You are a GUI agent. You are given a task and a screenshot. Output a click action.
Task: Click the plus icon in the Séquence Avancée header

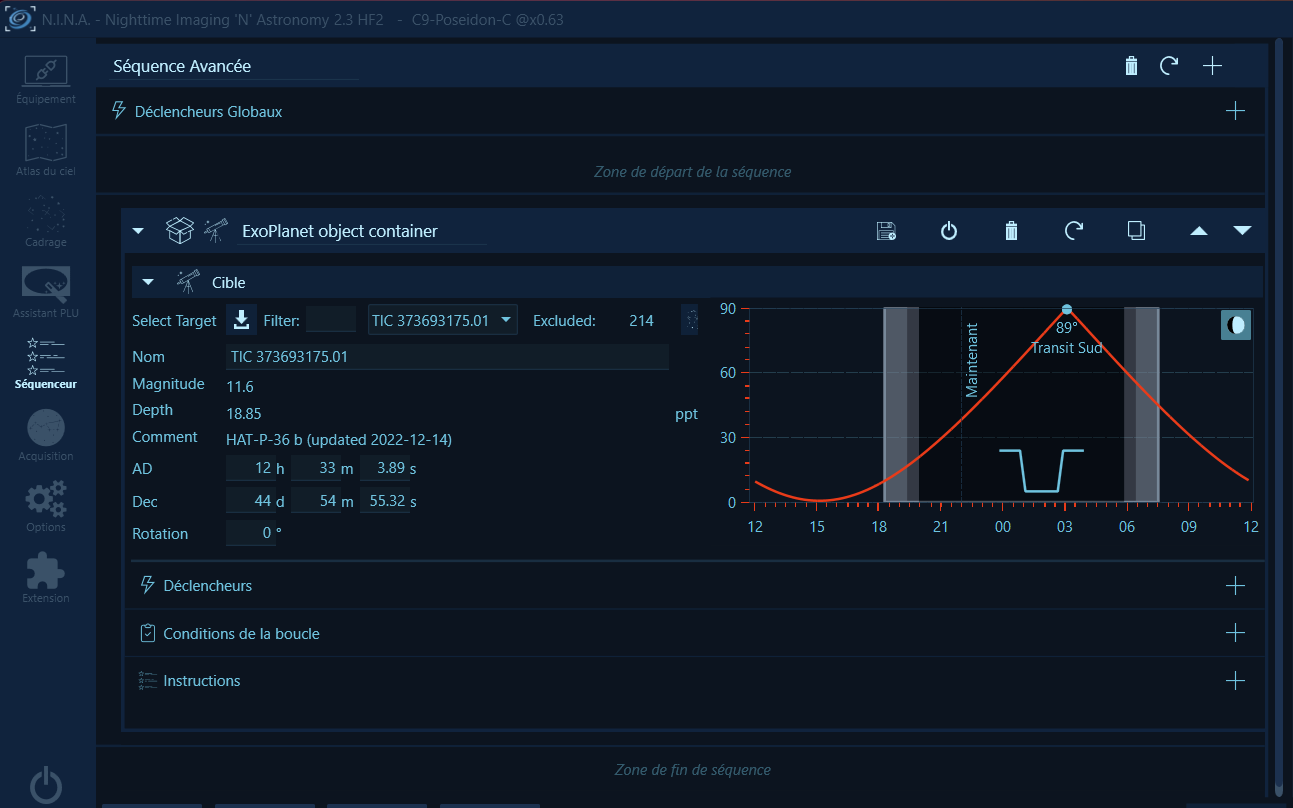(x=1212, y=66)
